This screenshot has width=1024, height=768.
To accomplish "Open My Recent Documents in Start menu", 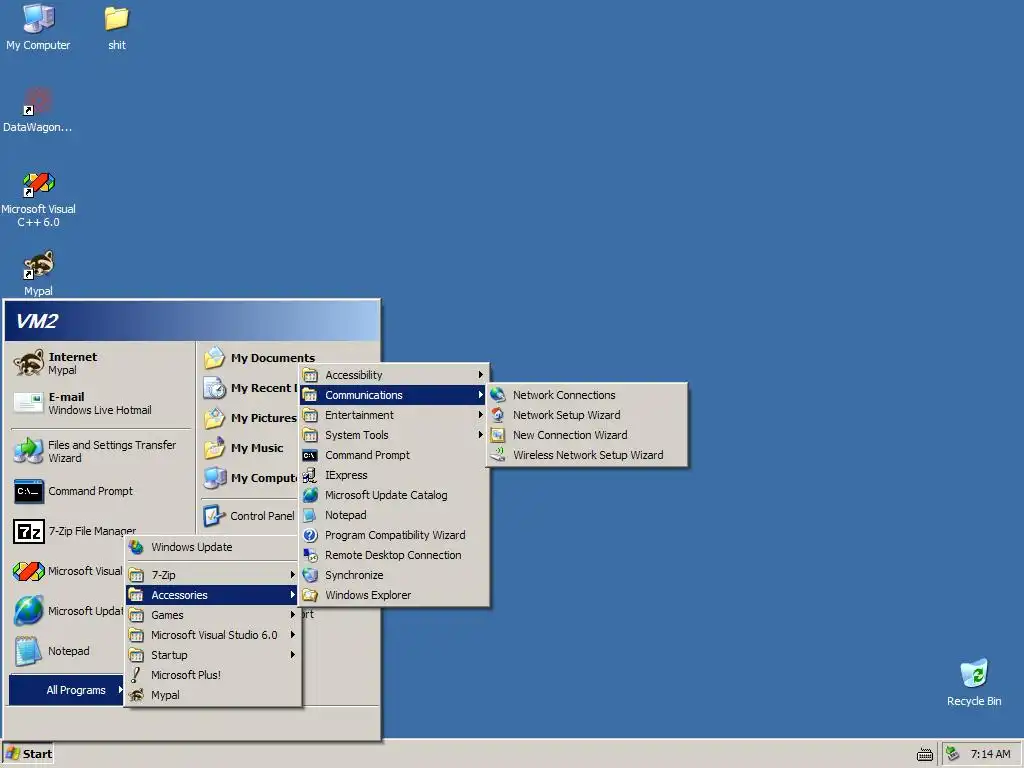I will point(249,388).
